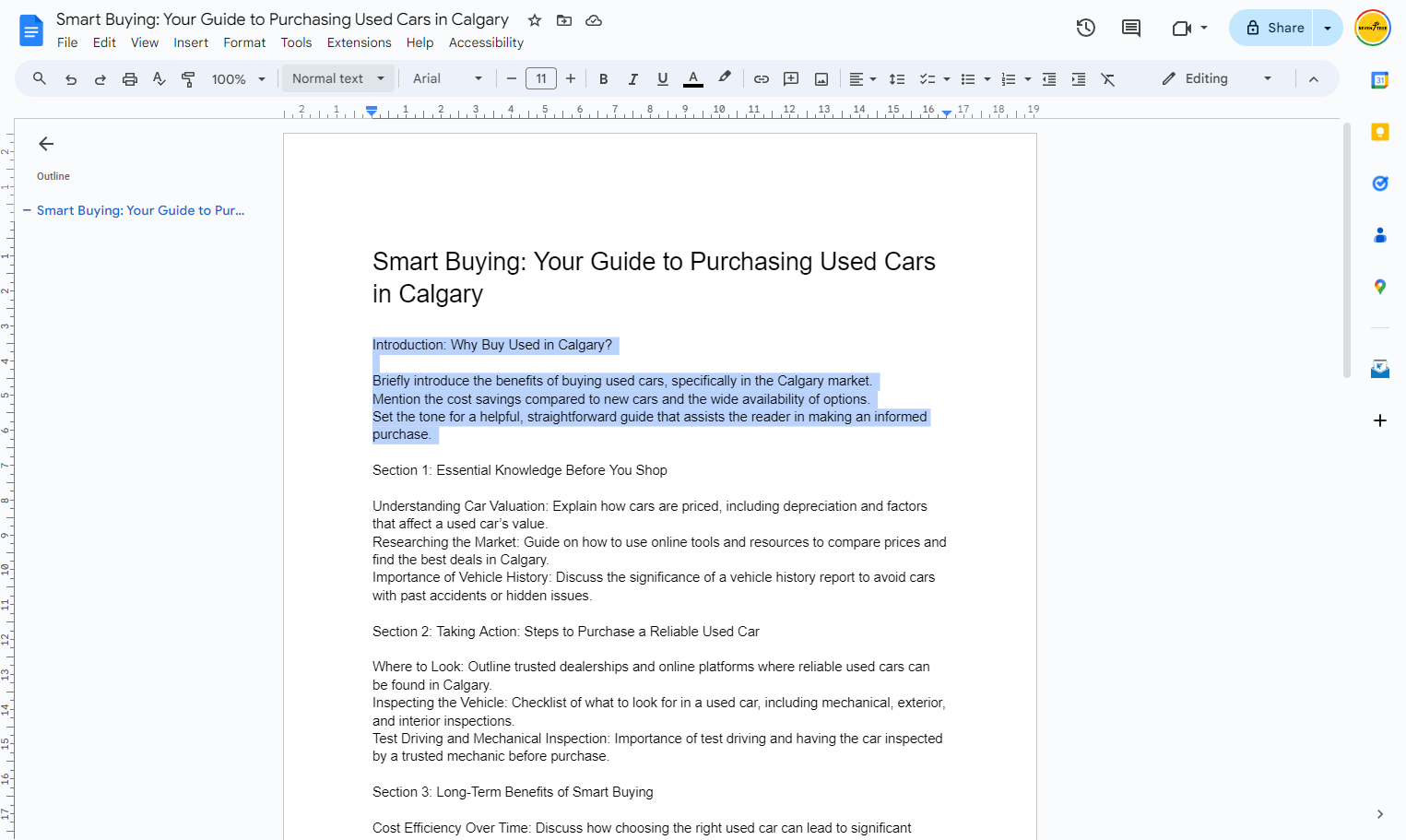Open the File menu
The width and height of the screenshot is (1406, 840).
pyautogui.click(x=67, y=42)
